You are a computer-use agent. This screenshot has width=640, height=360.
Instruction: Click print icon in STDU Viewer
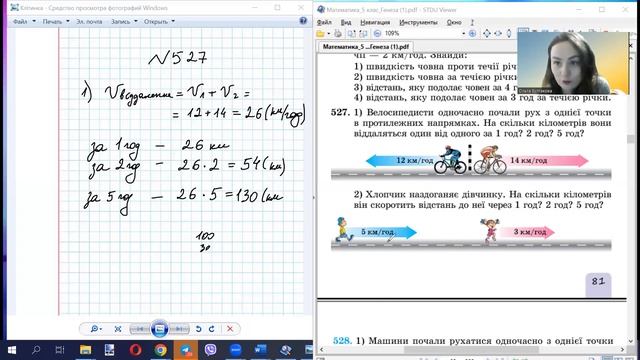coord(338,33)
